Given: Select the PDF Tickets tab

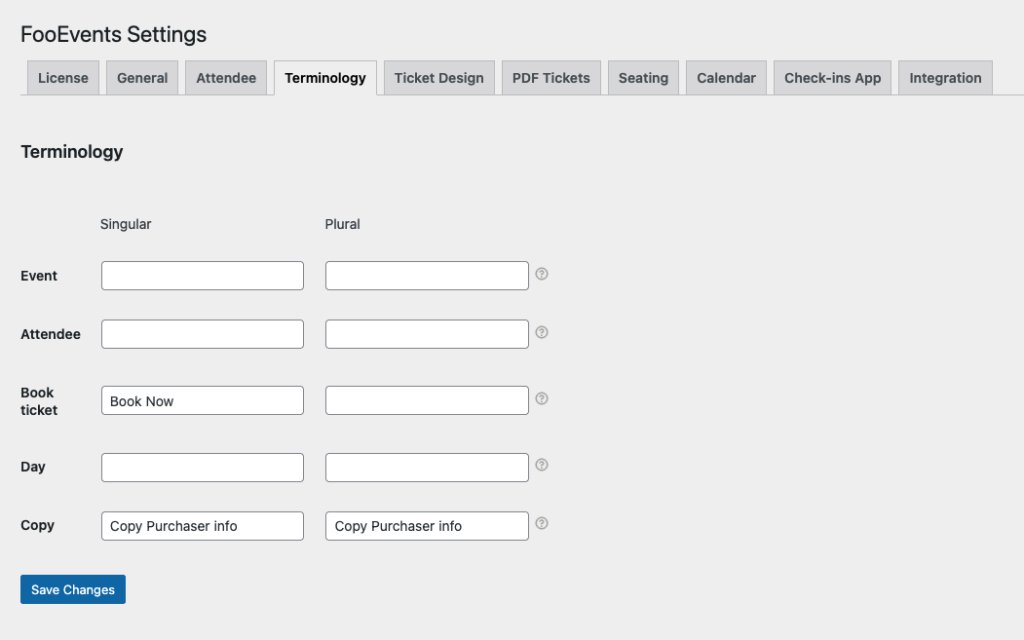Looking at the screenshot, I should coord(551,78).
